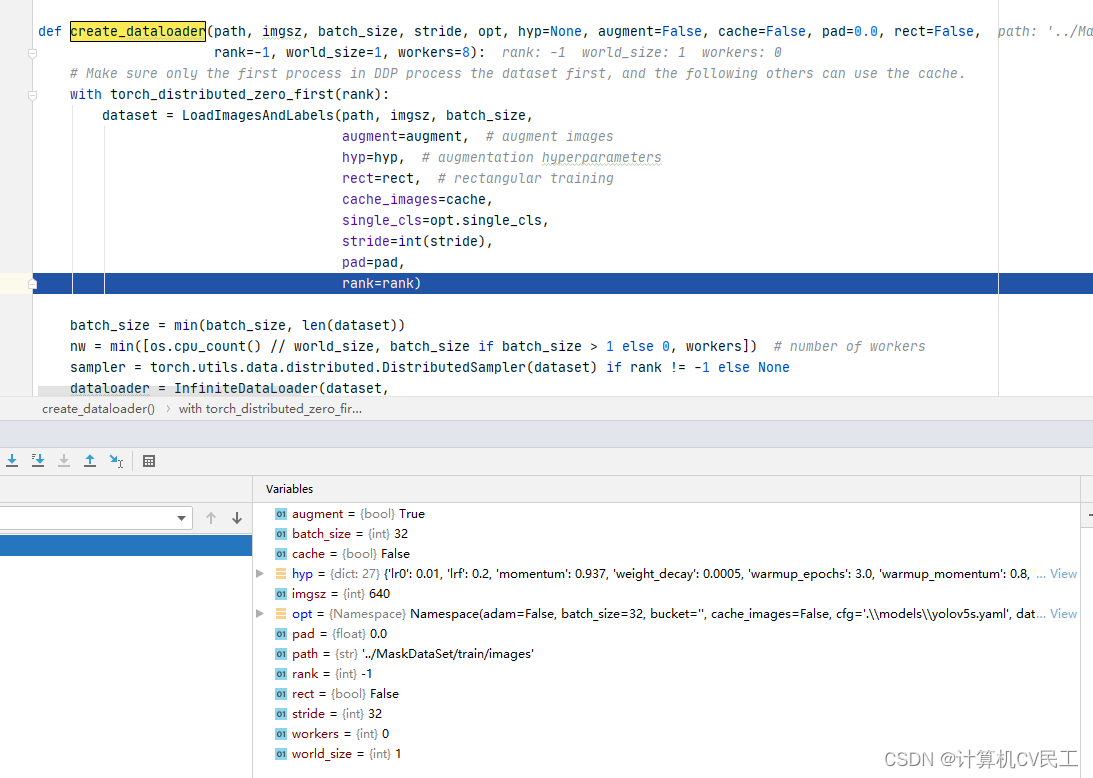The width and height of the screenshot is (1093, 778).
Task: Select the stride variable row
Action: [x=666, y=714]
